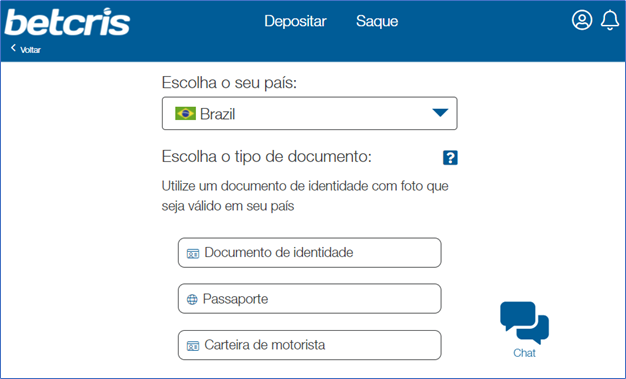Open the Chat speech bubbles icon

[x=524, y=323]
